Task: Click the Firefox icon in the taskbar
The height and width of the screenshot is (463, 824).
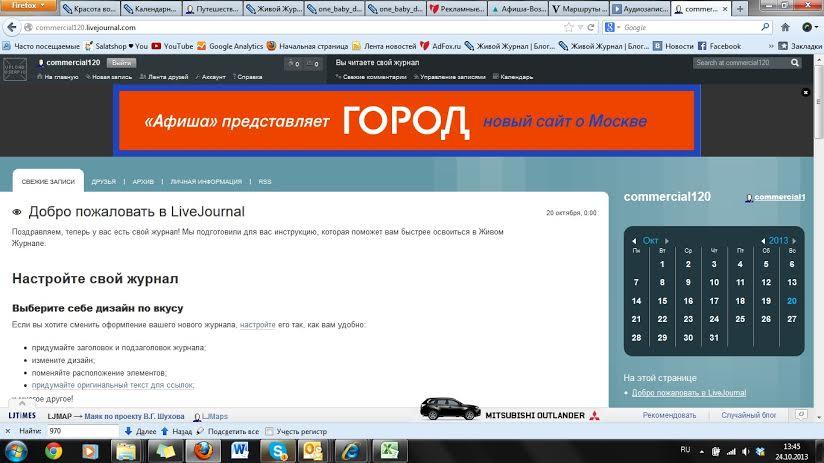Action: click(x=203, y=450)
